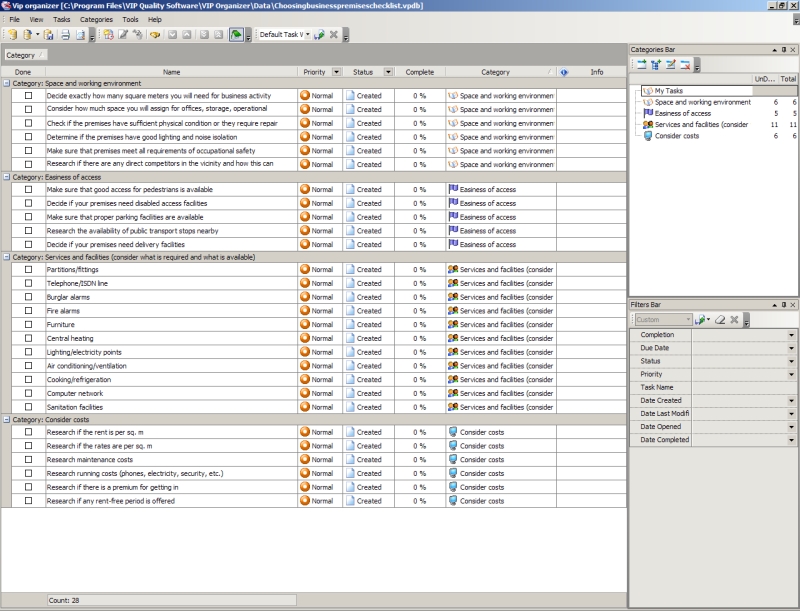The height and width of the screenshot is (611, 800).
Task: Click the print icon in the main toolbar
Action: (64, 35)
